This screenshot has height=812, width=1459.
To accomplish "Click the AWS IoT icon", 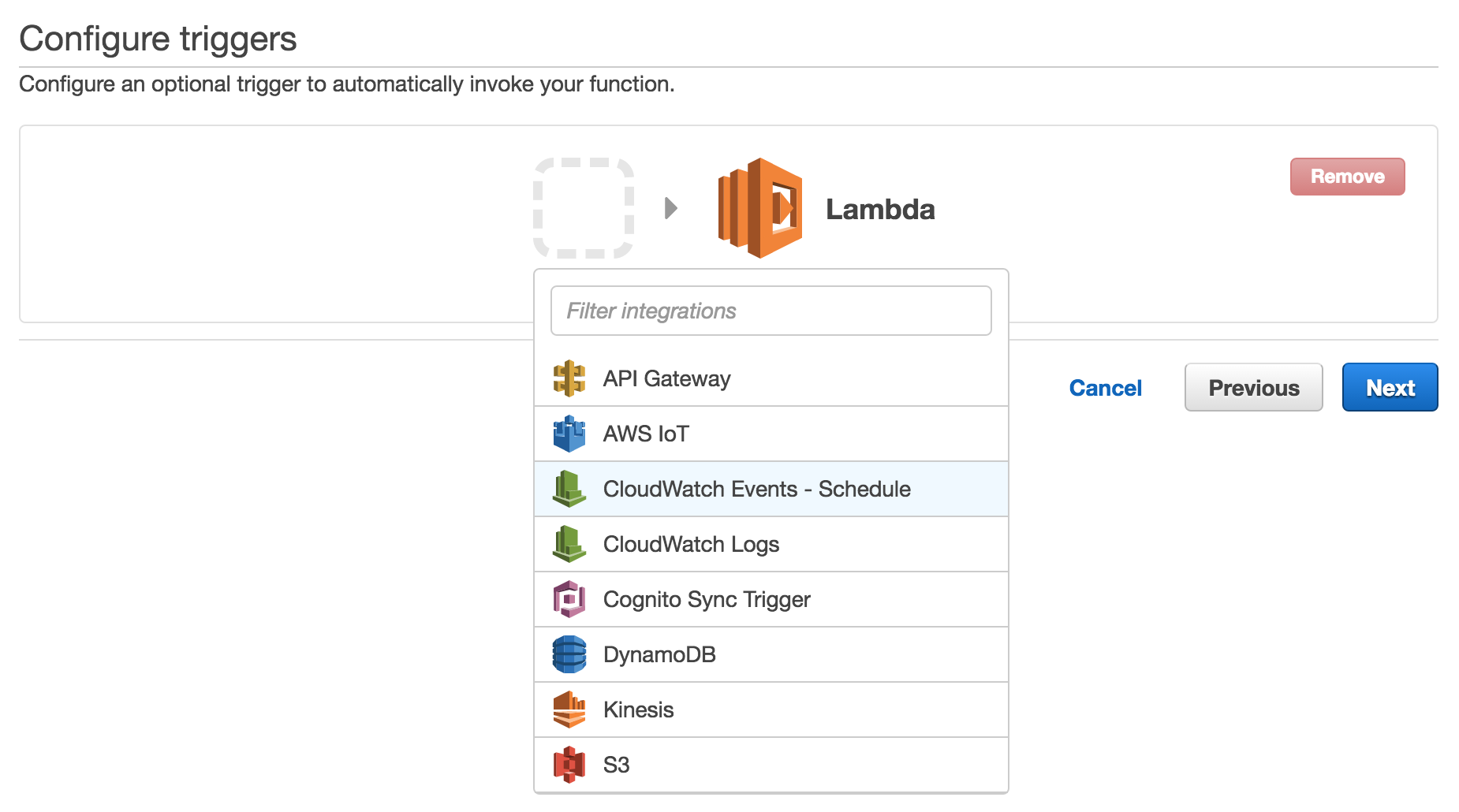I will [569, 434].
